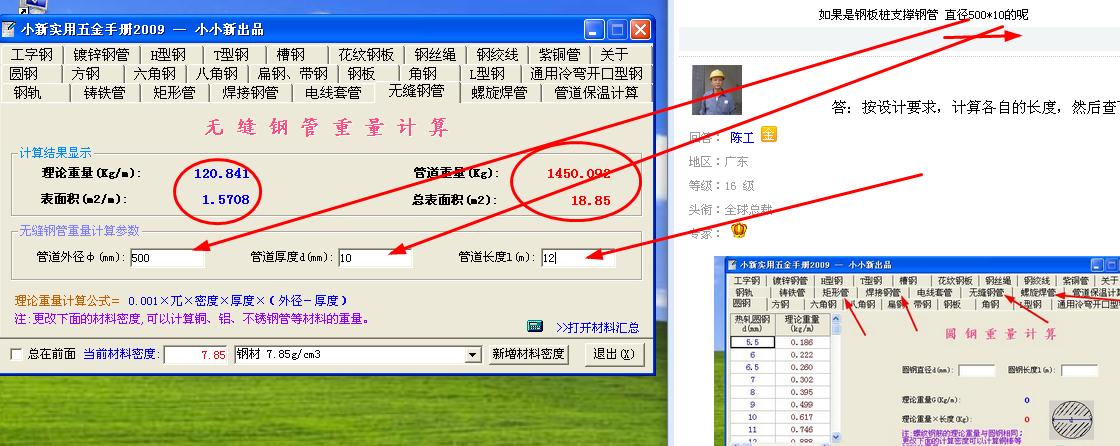Click the calculator icon beside 打开材料汇总
Screen dimensions: 1120x446
point(534,326)
